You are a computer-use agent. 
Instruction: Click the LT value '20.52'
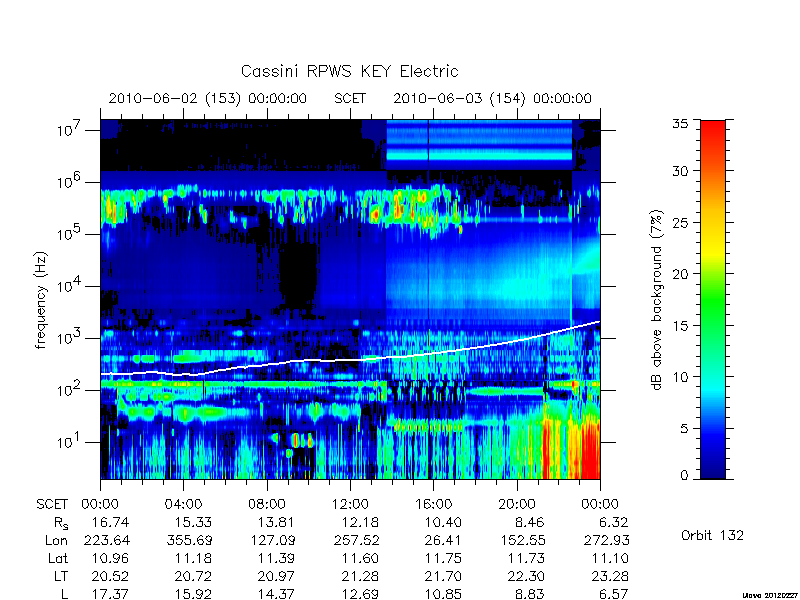coord(110,576)
